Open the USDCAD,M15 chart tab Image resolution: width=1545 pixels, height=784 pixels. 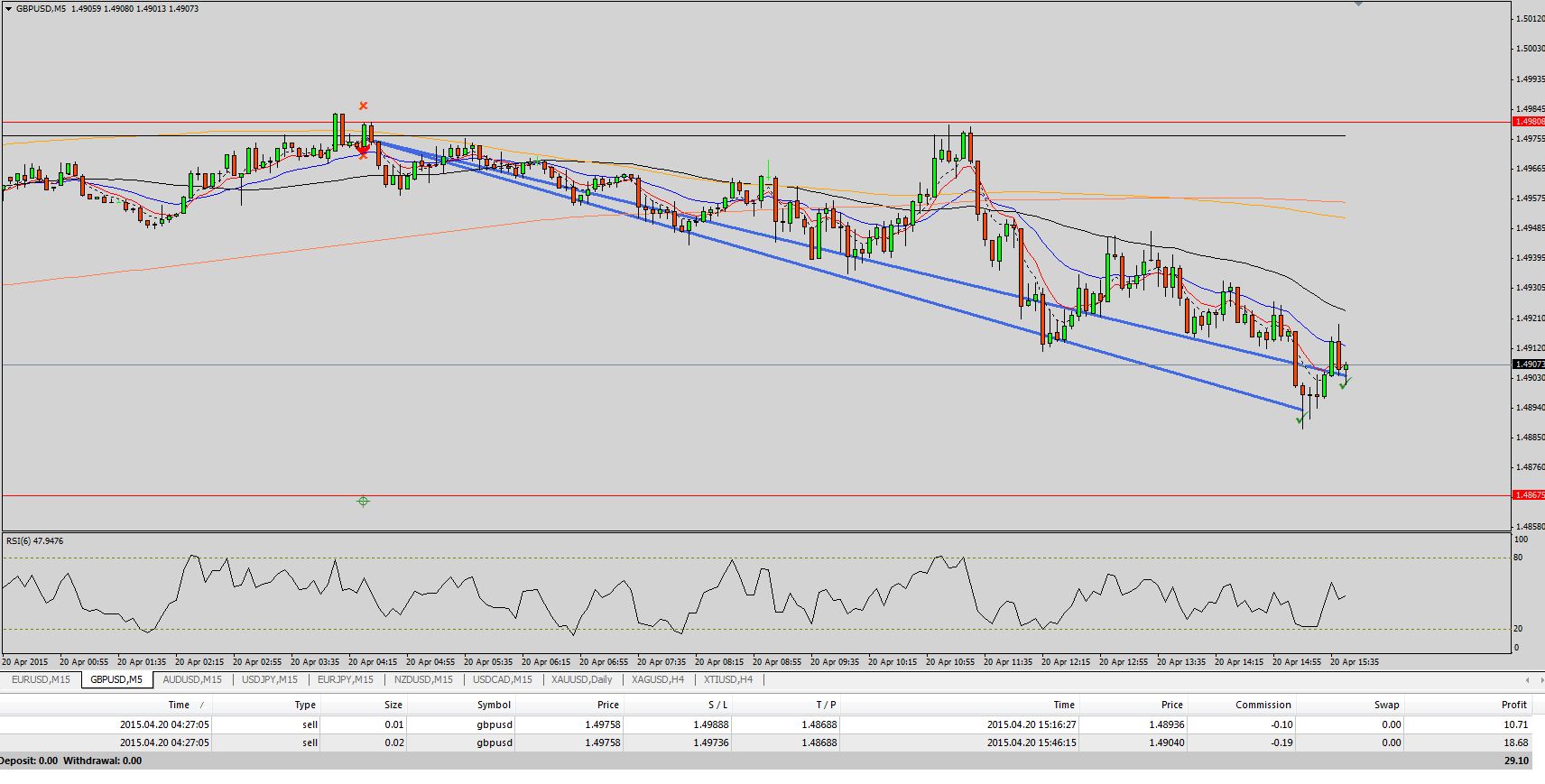pyautogui.click(x=503, y=679)
